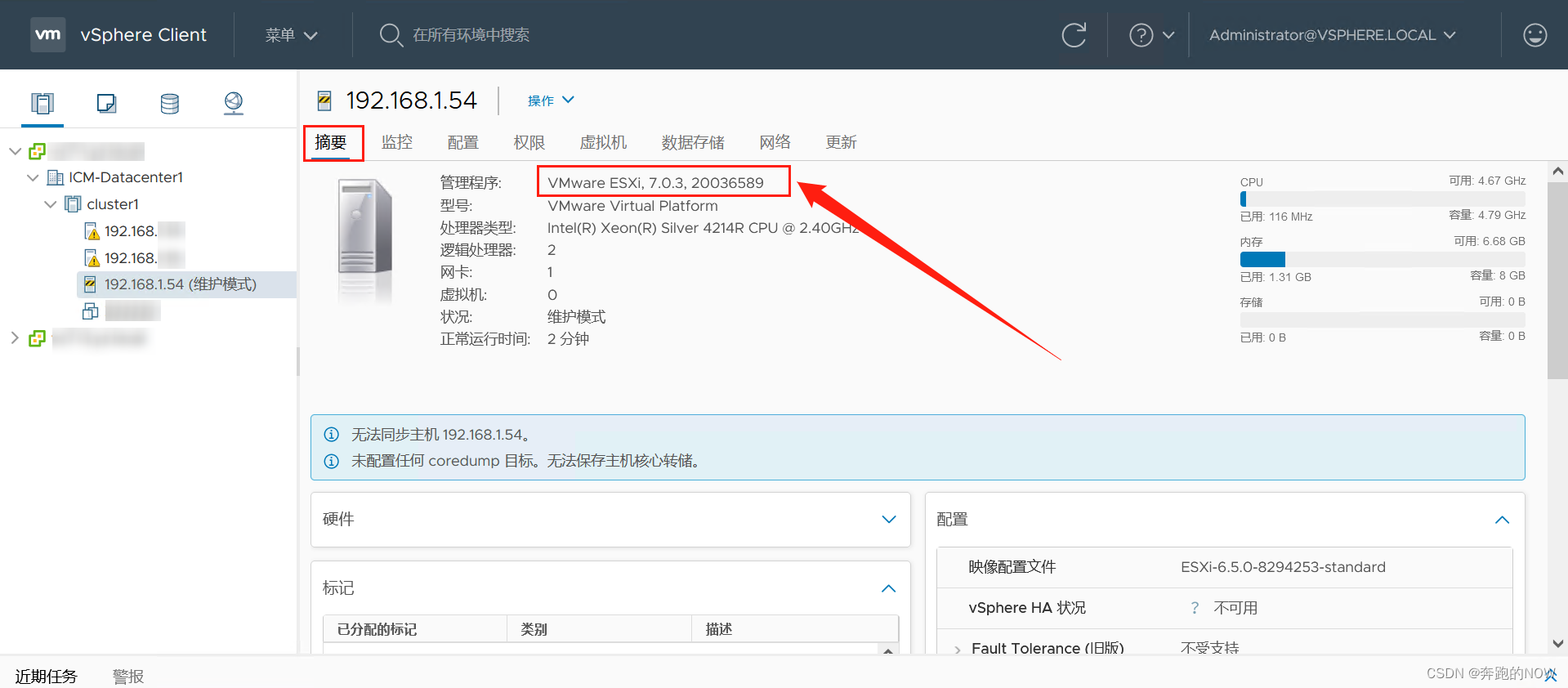Select cluster1 in the tree
1568x688 pixels.
113,204
